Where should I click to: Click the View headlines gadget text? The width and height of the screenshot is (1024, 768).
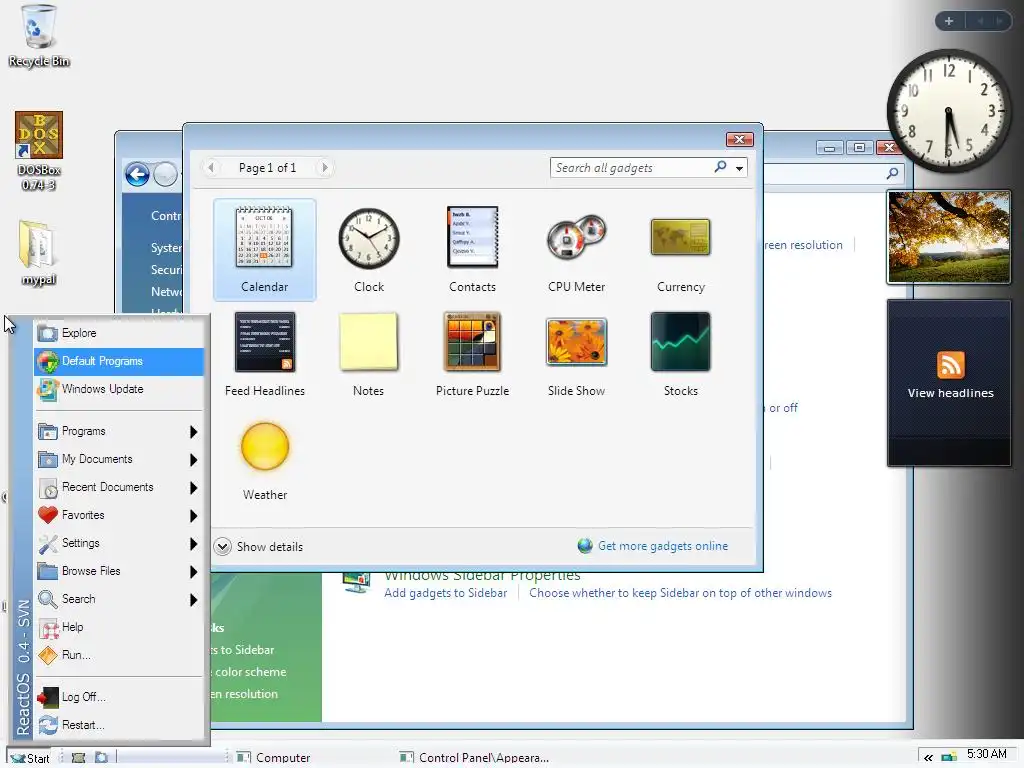(950, 393)
